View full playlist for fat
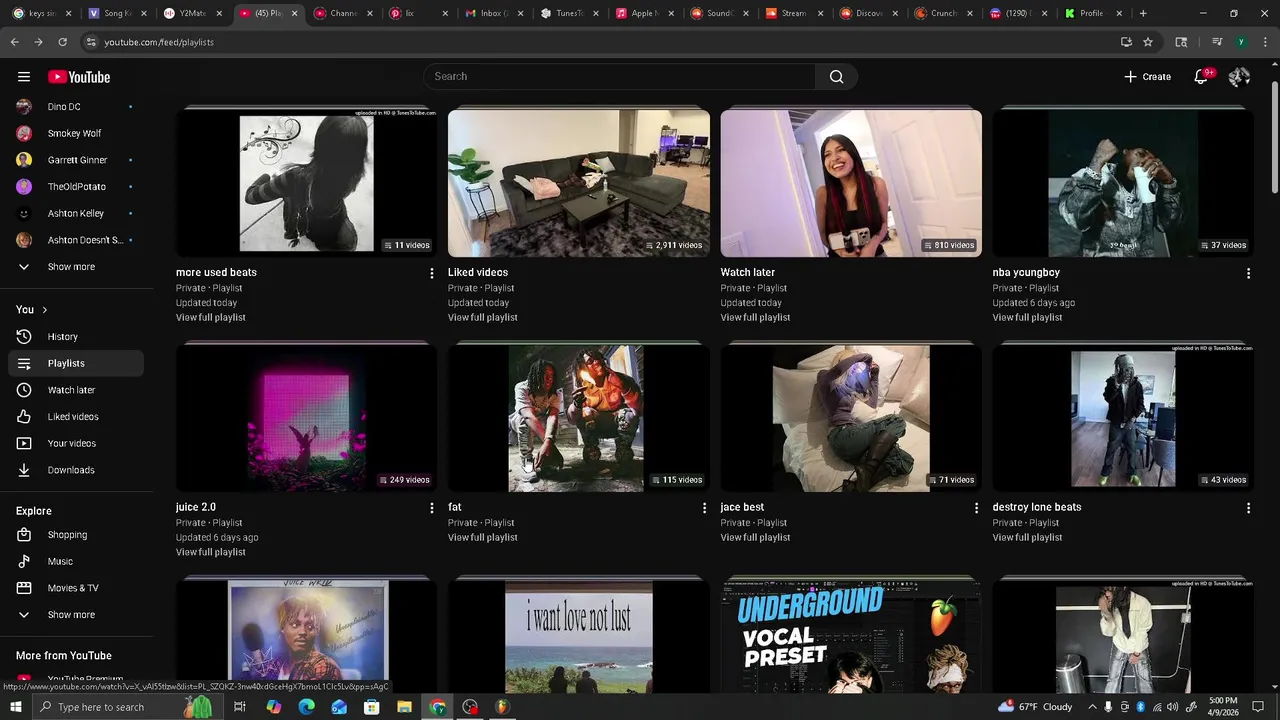Viewport: 1280px width, 720px height. pyautogui.click(x=482, y=537)
